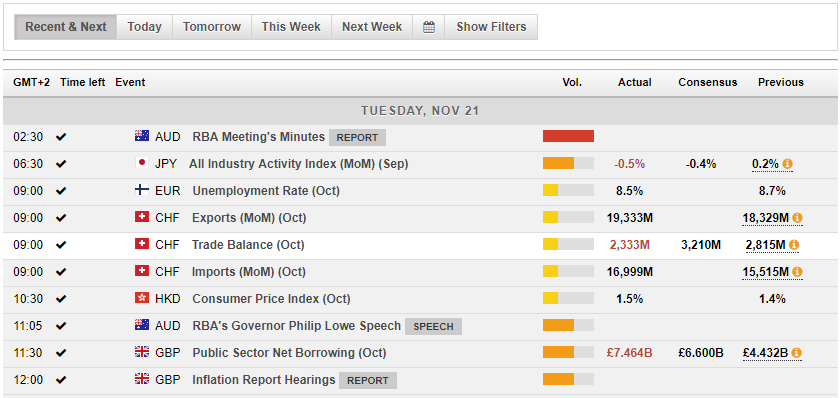Toggle the checkmark on the 12:00 GBP row
840x398 pixels.
tap(62, 380)
